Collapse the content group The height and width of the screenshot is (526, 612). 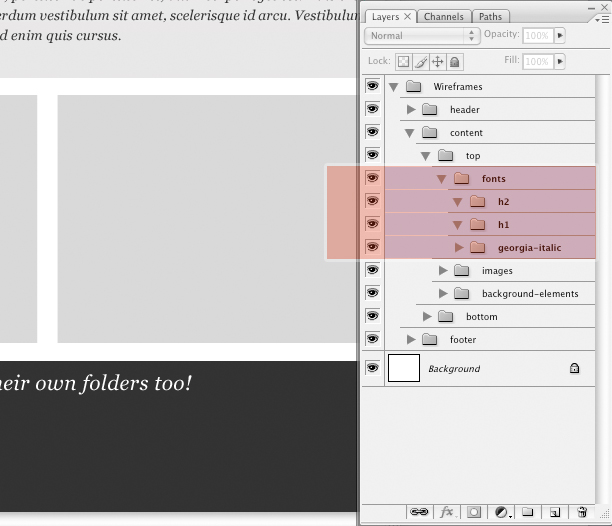(409, 133)
